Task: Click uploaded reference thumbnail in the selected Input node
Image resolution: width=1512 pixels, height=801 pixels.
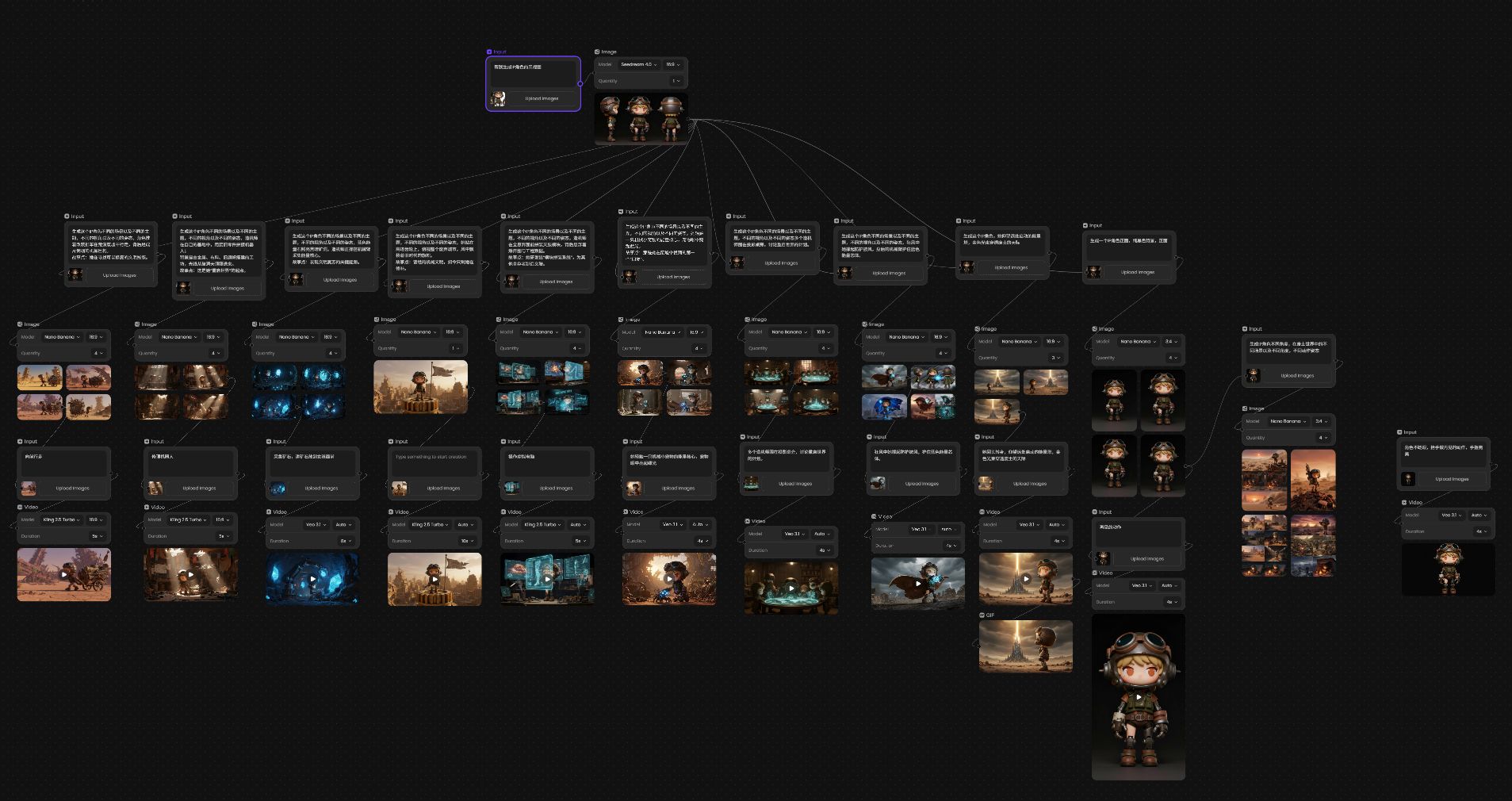Action: (499, 98)
